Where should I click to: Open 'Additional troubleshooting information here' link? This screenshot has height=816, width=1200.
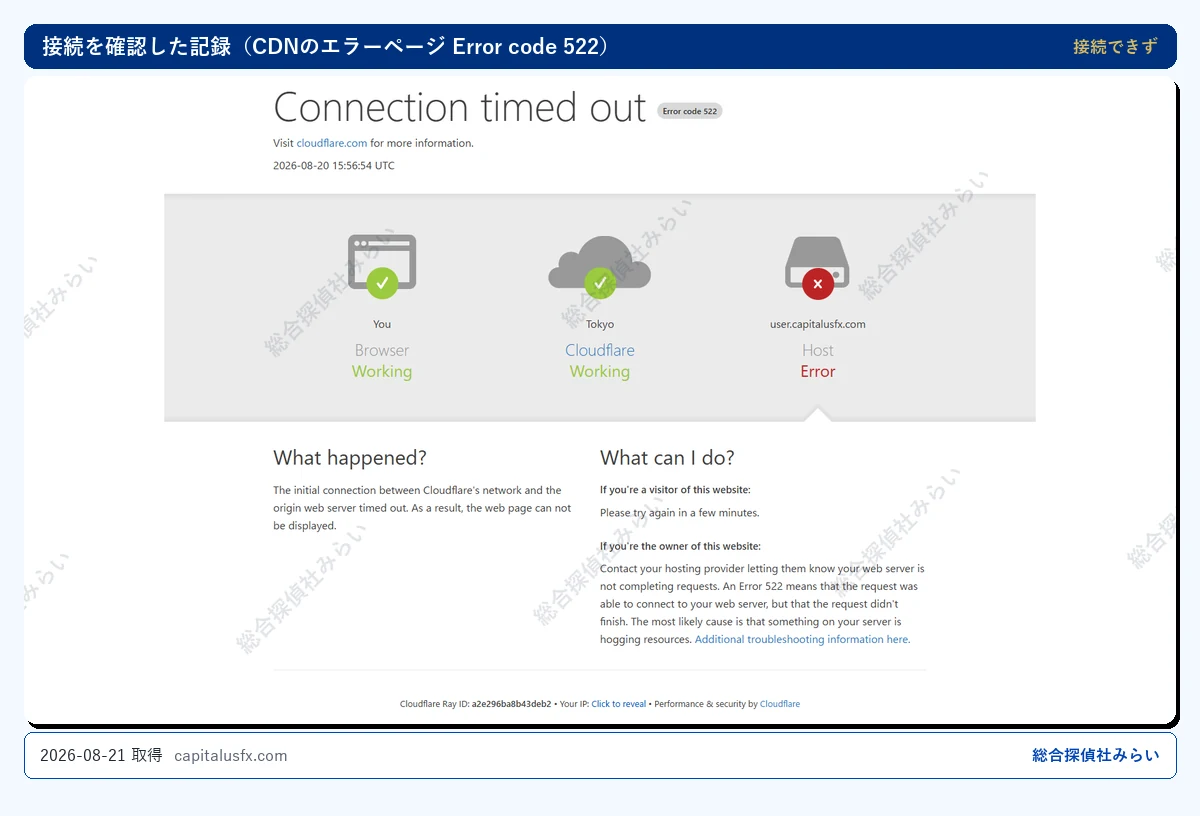pyautogui.click(x=802, y=639)
